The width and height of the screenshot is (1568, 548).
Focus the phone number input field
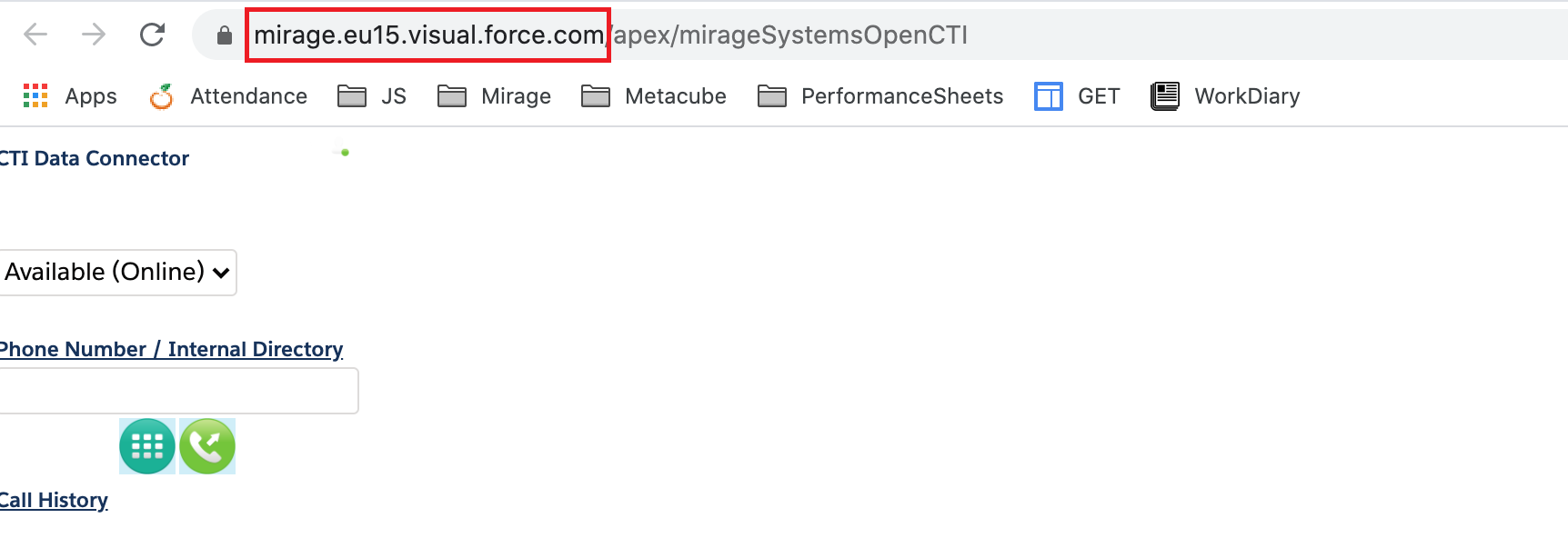click(x=179, y=391)
